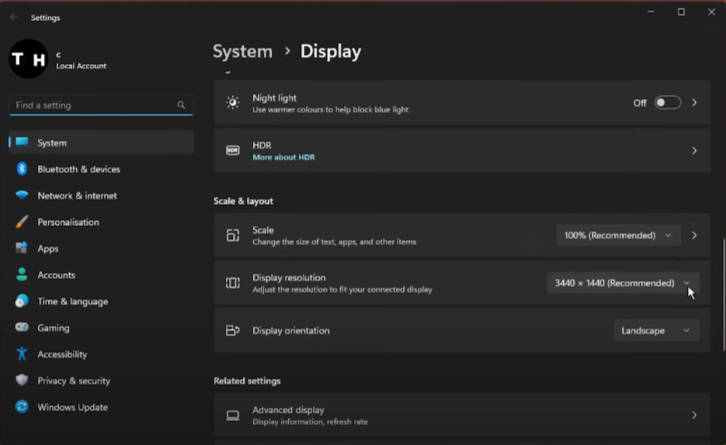Click the Accessibility icon in sidebar

21,354
